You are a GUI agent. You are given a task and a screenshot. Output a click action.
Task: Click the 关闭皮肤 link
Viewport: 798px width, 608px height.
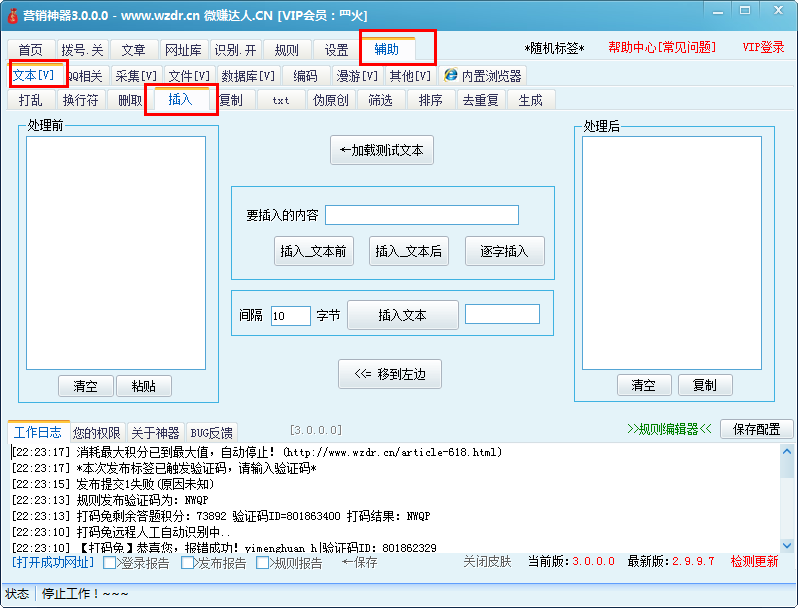[487, 562]
